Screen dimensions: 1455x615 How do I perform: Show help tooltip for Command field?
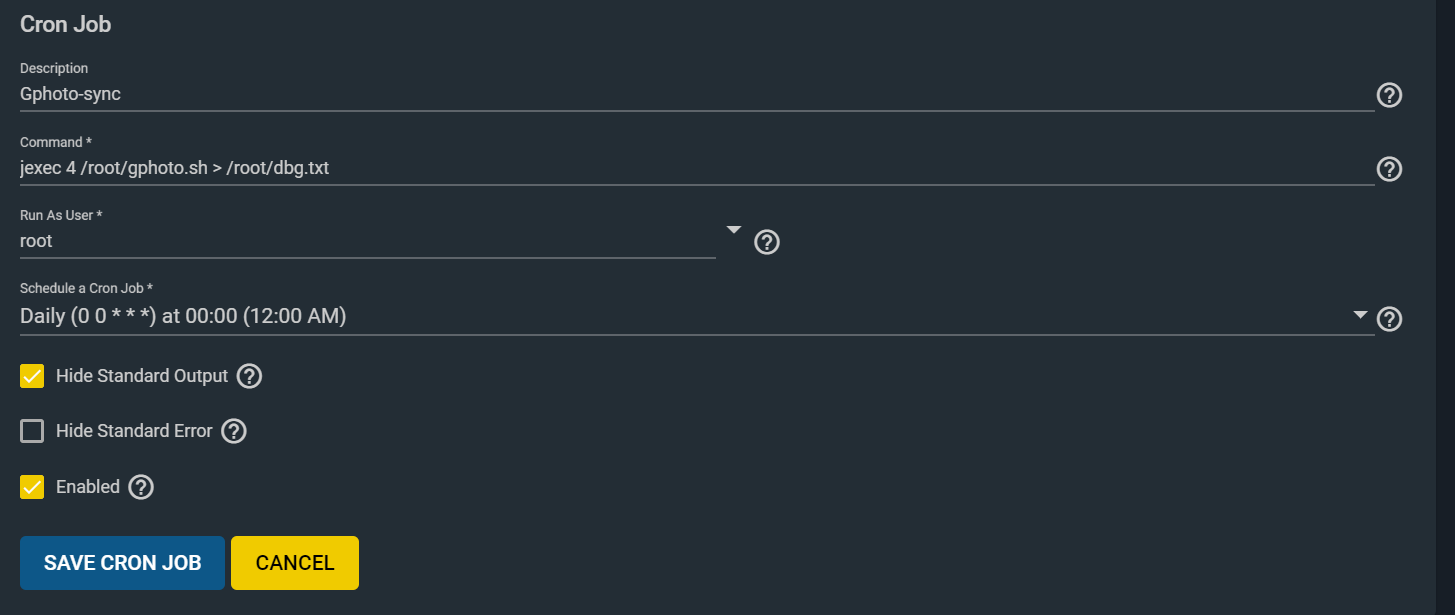[x=1389, y=169]
